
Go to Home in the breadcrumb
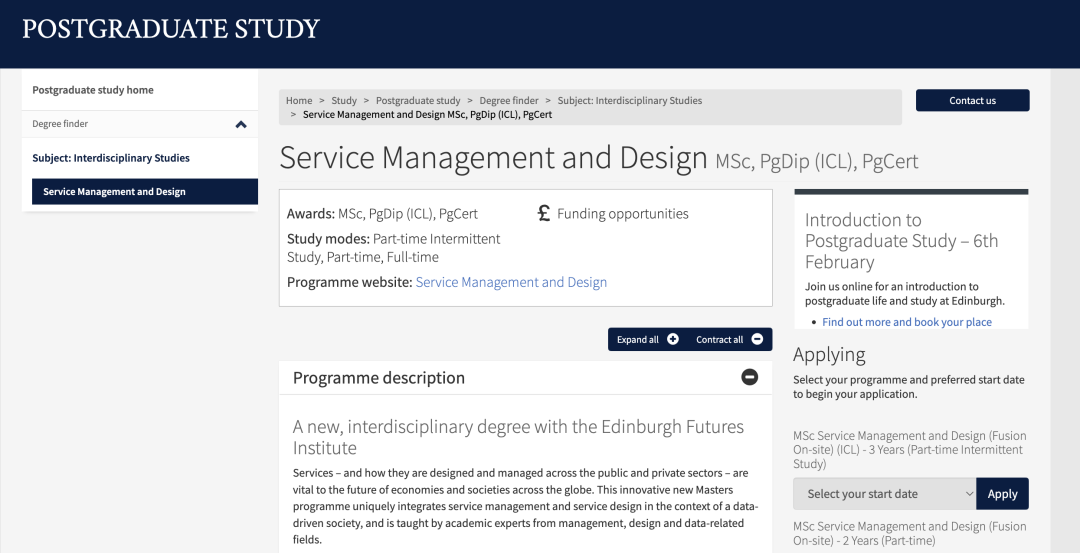tap(299, 100)
